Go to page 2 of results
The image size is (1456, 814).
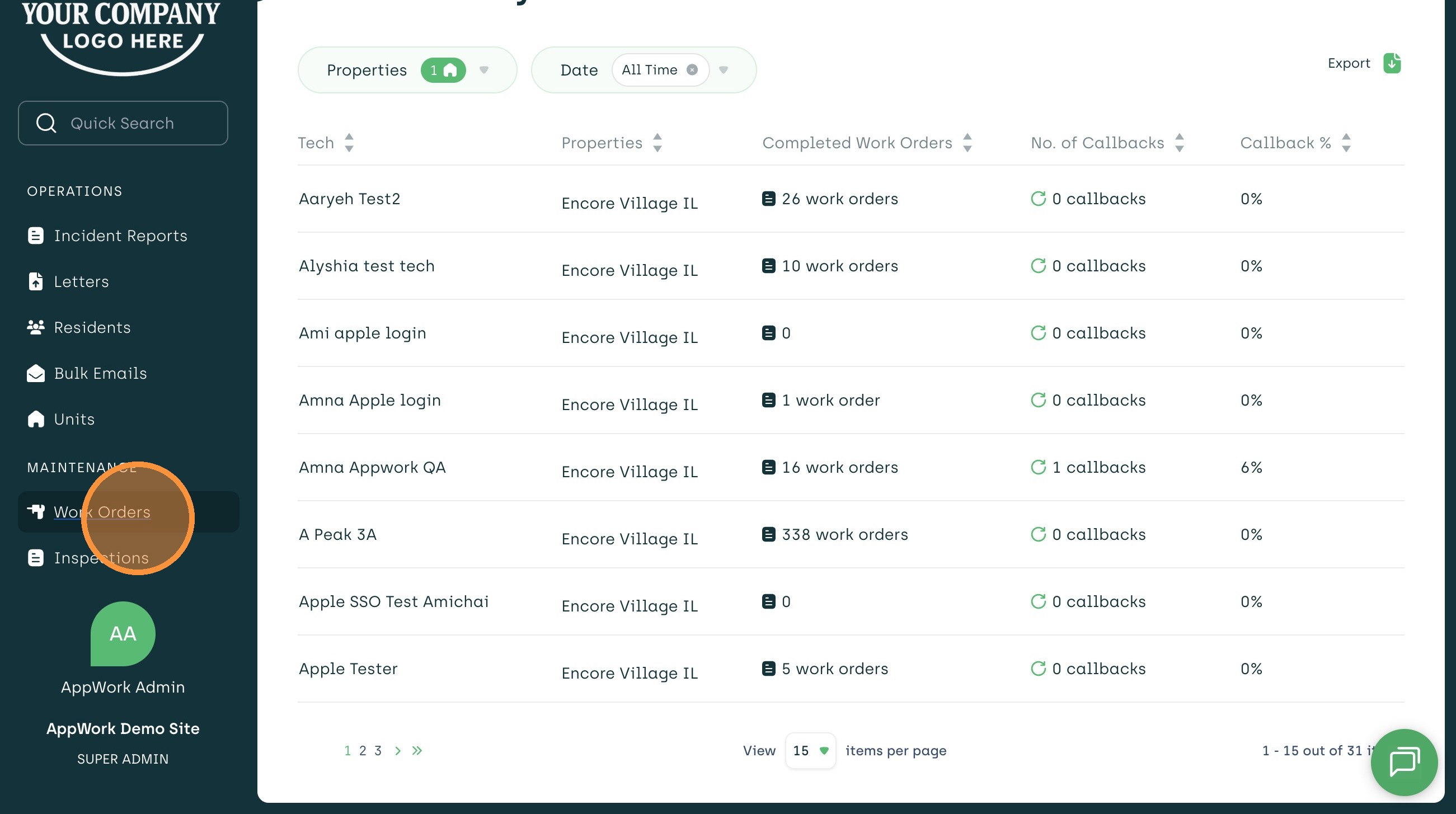pos(362,751)
